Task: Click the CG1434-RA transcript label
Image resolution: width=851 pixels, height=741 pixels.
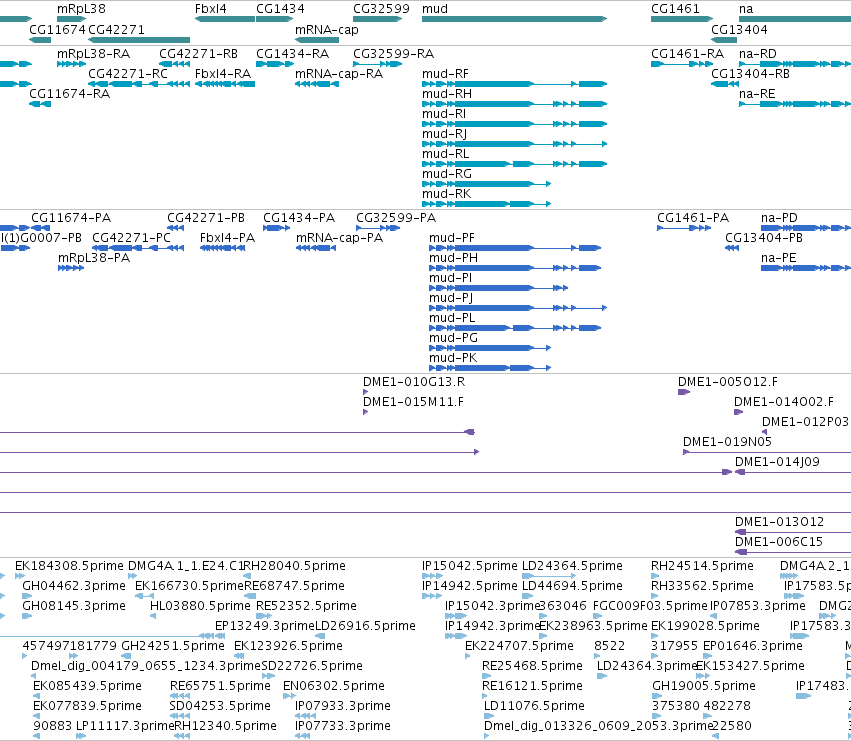Action: coord(293,54)
